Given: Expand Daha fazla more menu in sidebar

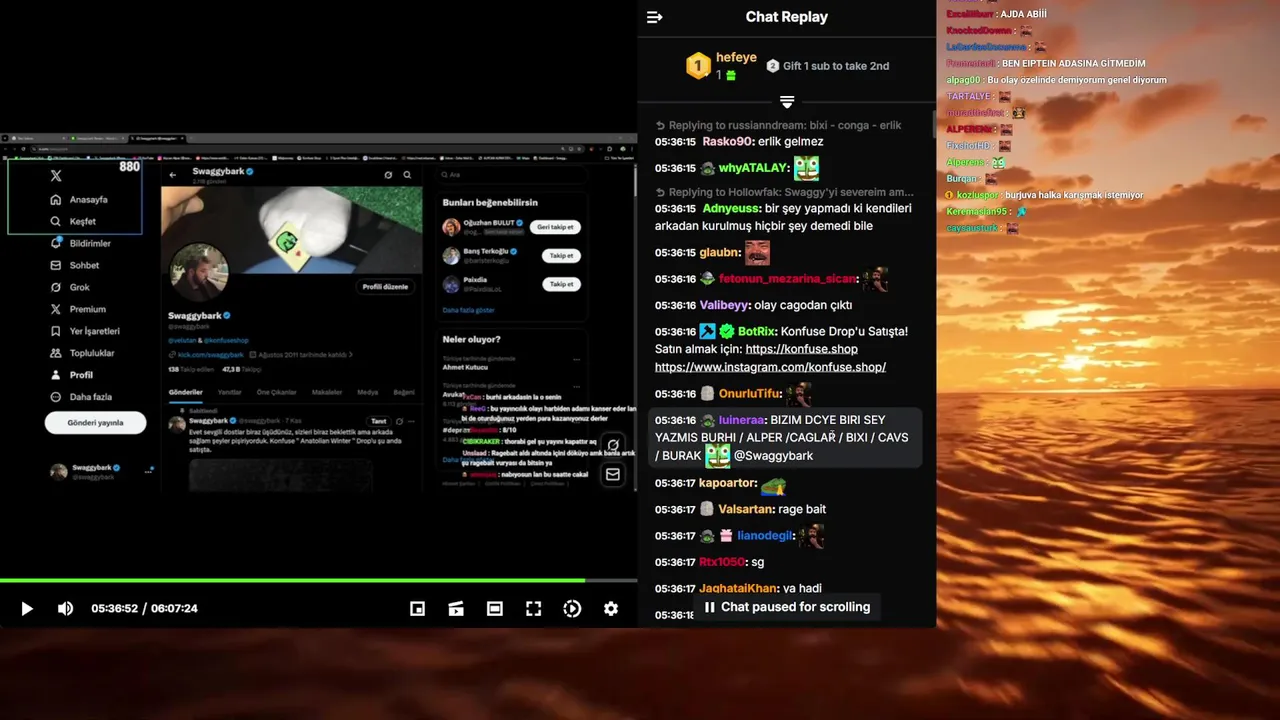Looking at the screenshot, I should pyautogui.click(x=81, y=397).
